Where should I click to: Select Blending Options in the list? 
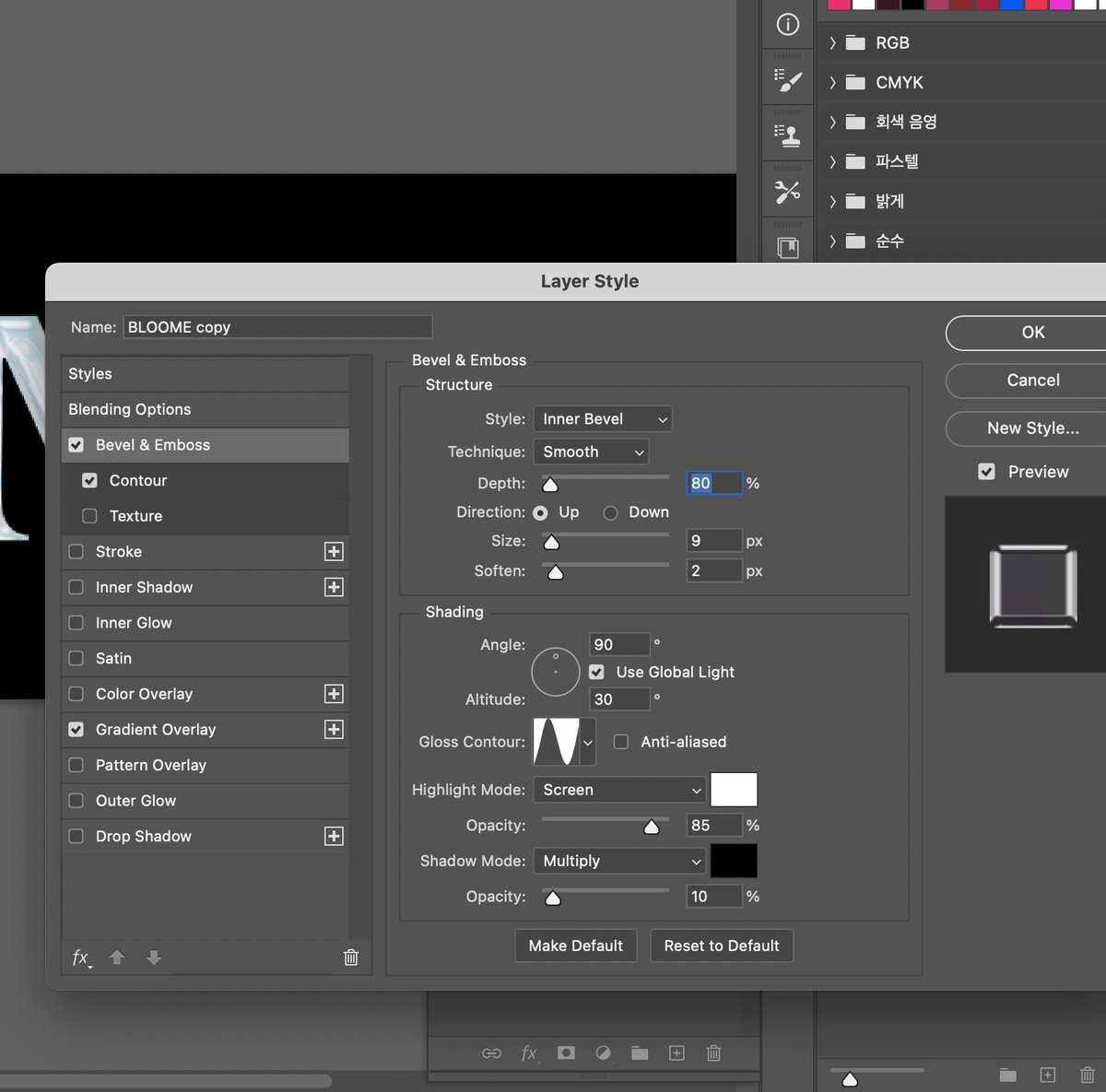click(x=206, y=409)
